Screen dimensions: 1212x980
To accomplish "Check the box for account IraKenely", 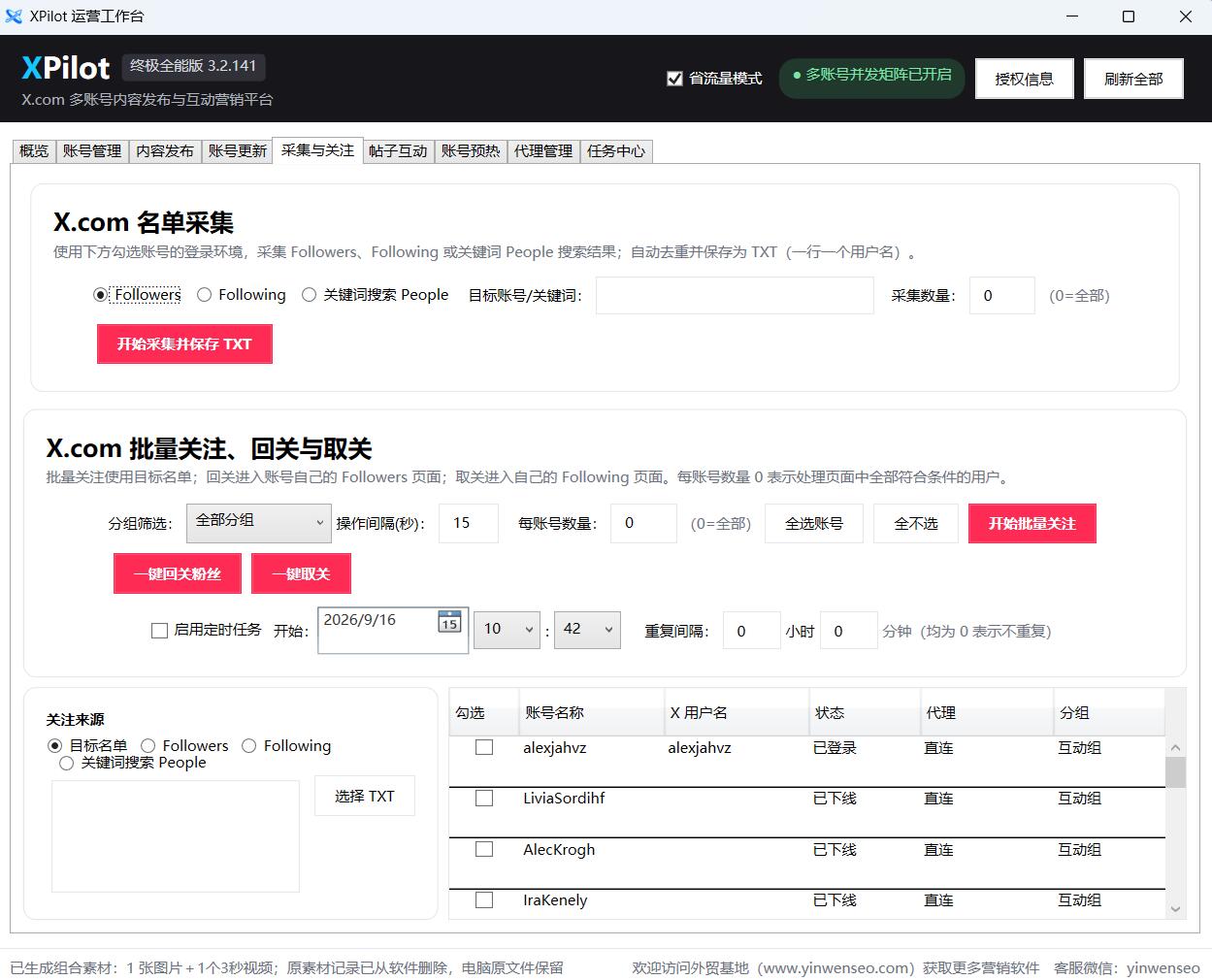I will click(484, 899).
